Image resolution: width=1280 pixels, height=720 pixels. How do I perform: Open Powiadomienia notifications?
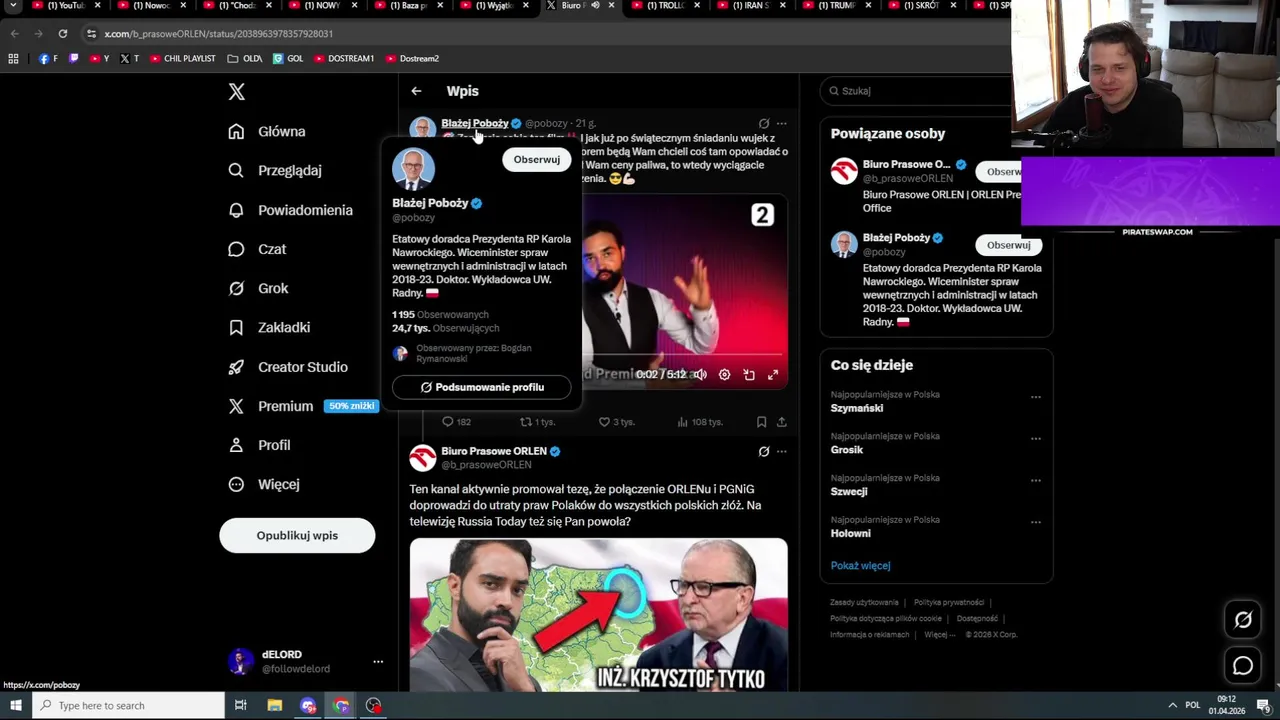[x=290, y=210]
